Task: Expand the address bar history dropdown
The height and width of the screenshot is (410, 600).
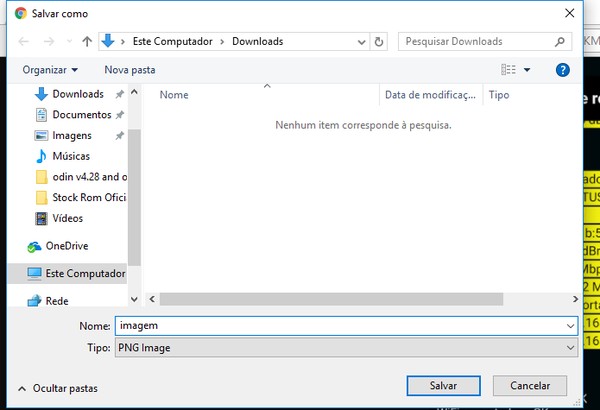Action: (361, 42)
